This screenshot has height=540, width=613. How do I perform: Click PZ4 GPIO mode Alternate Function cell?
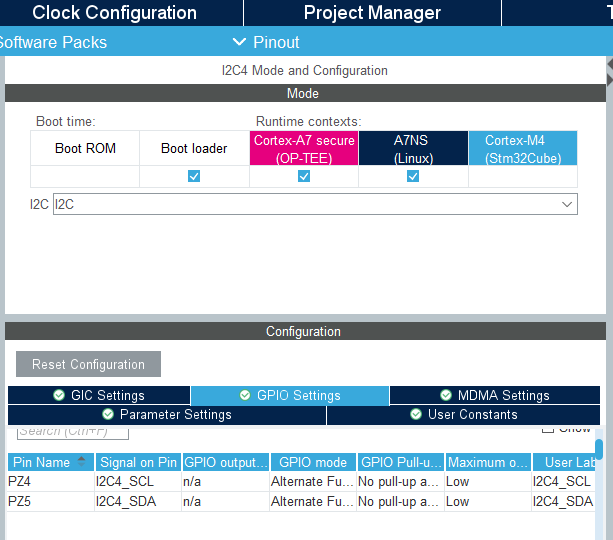point(312,481)
